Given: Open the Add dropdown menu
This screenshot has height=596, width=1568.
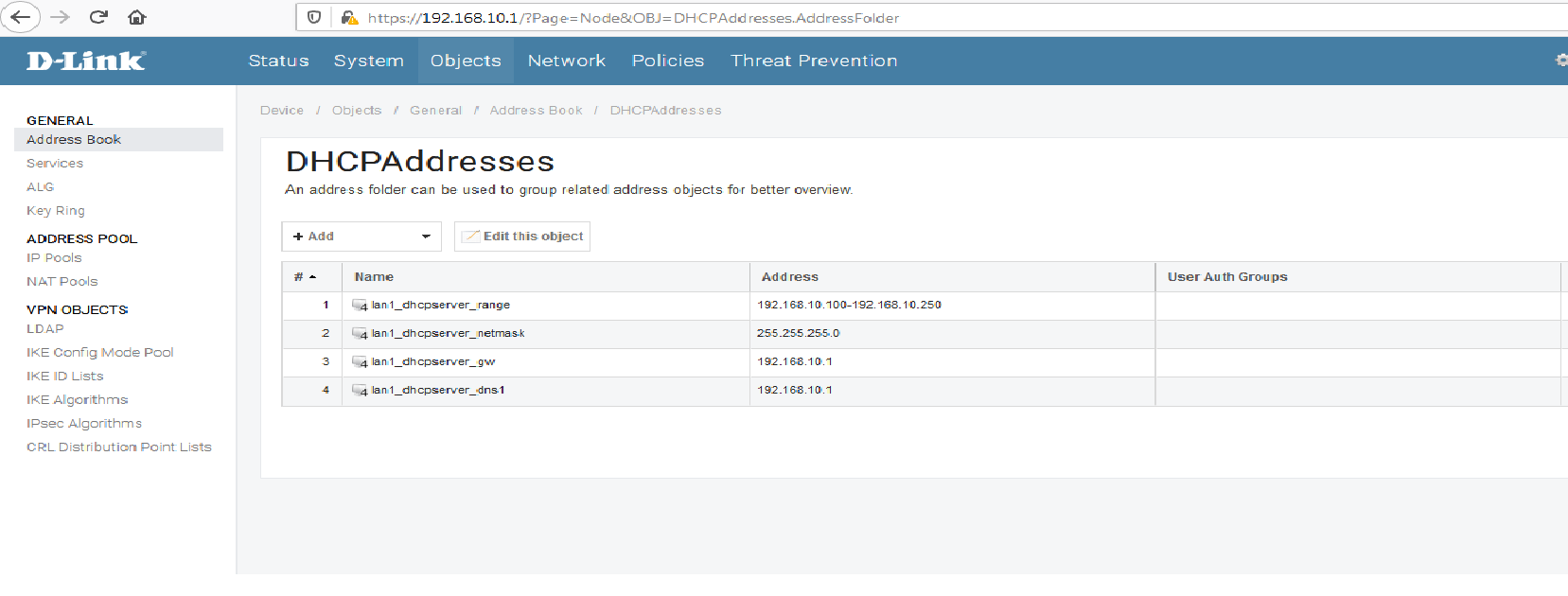Looking at the screenshot, I should point(361,237).
